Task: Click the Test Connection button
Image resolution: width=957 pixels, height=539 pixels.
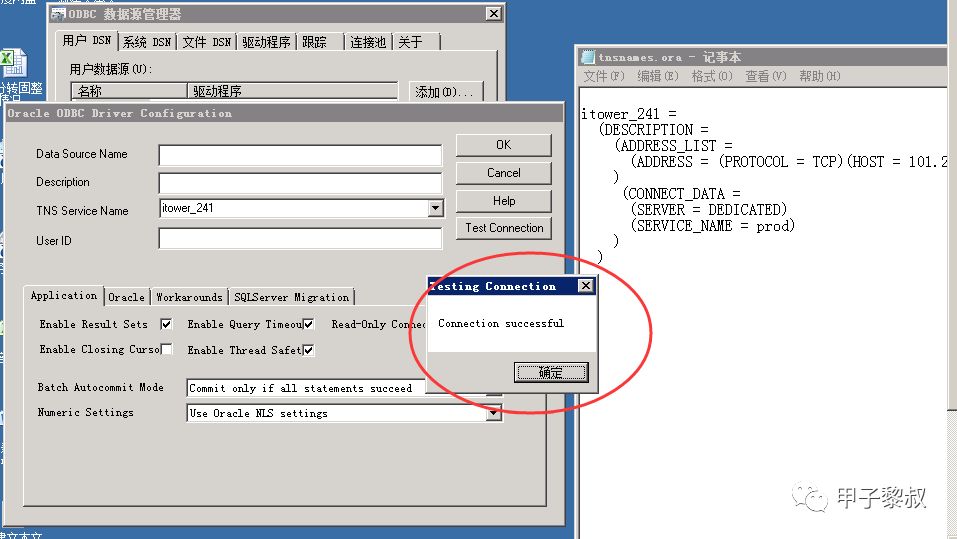Action: (x=504, y=228)
